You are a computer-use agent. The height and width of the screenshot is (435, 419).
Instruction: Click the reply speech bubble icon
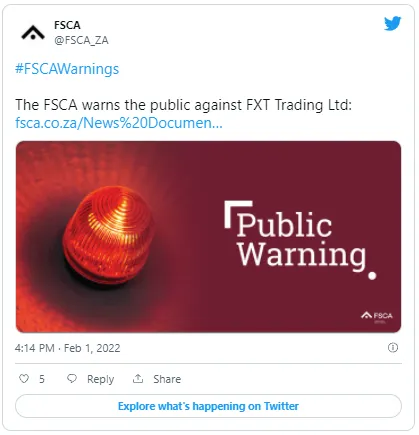[72, 378]
